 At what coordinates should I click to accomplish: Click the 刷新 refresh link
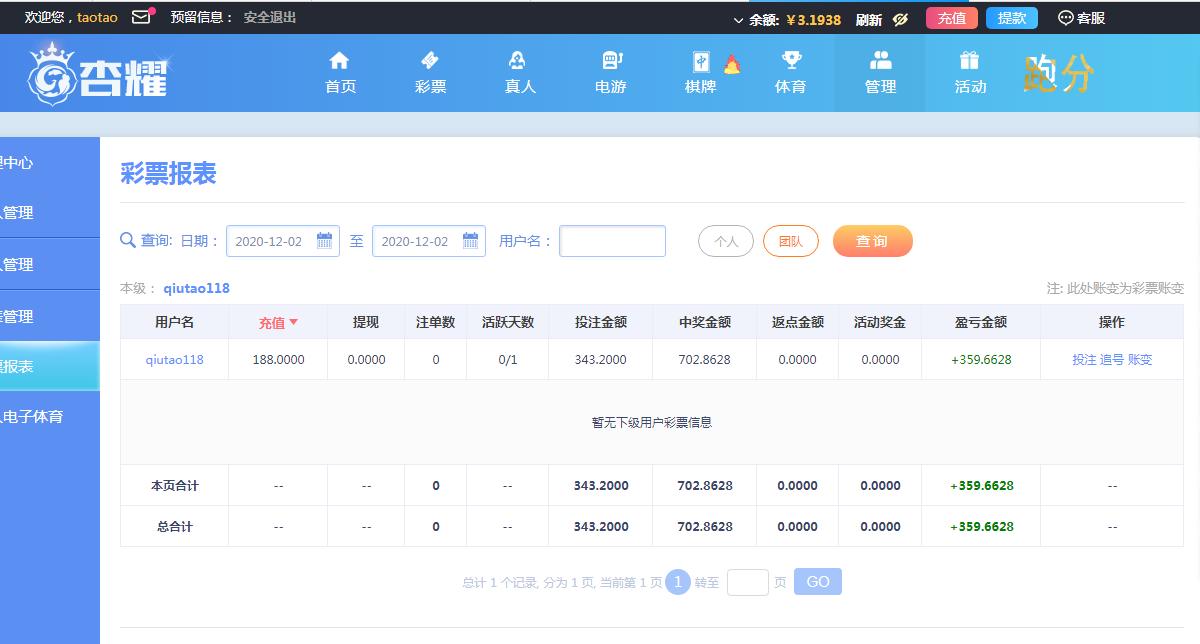point(869,19)
